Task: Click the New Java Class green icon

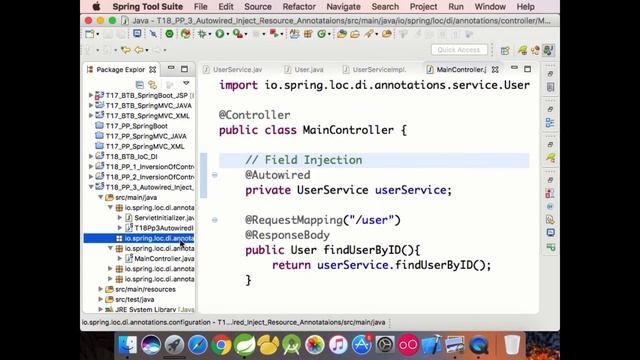Action: point(322,34)
